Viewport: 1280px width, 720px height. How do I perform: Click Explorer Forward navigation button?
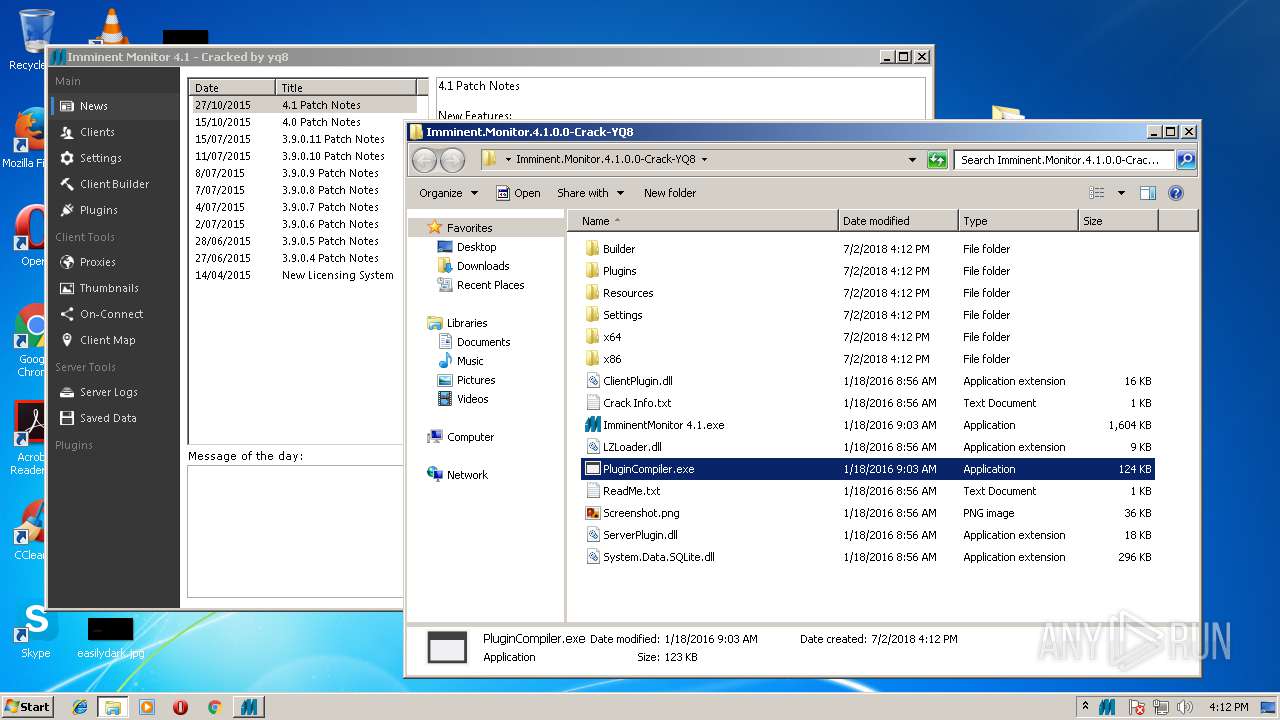(452, 160)
